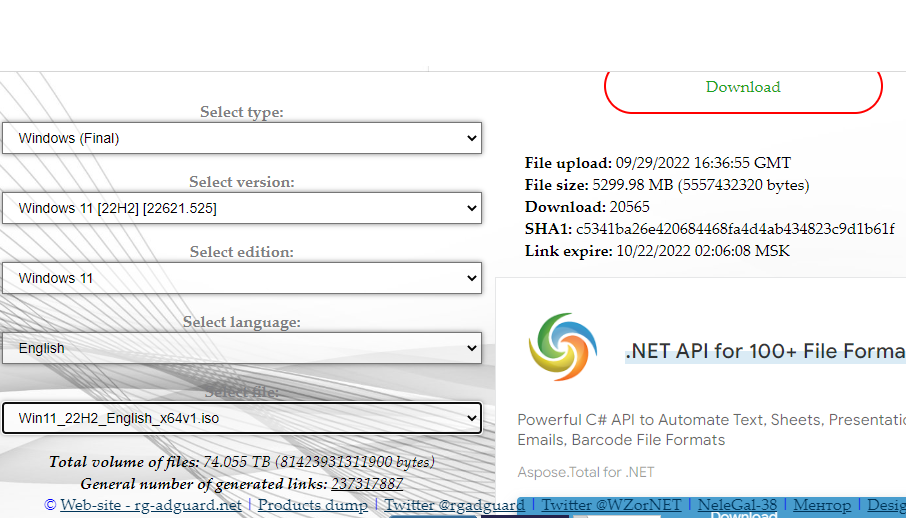This screenshot has width=906, height=518.
Task: Click the .NET API for 100+ File Formats headline
Action: [x=764, y=351]
